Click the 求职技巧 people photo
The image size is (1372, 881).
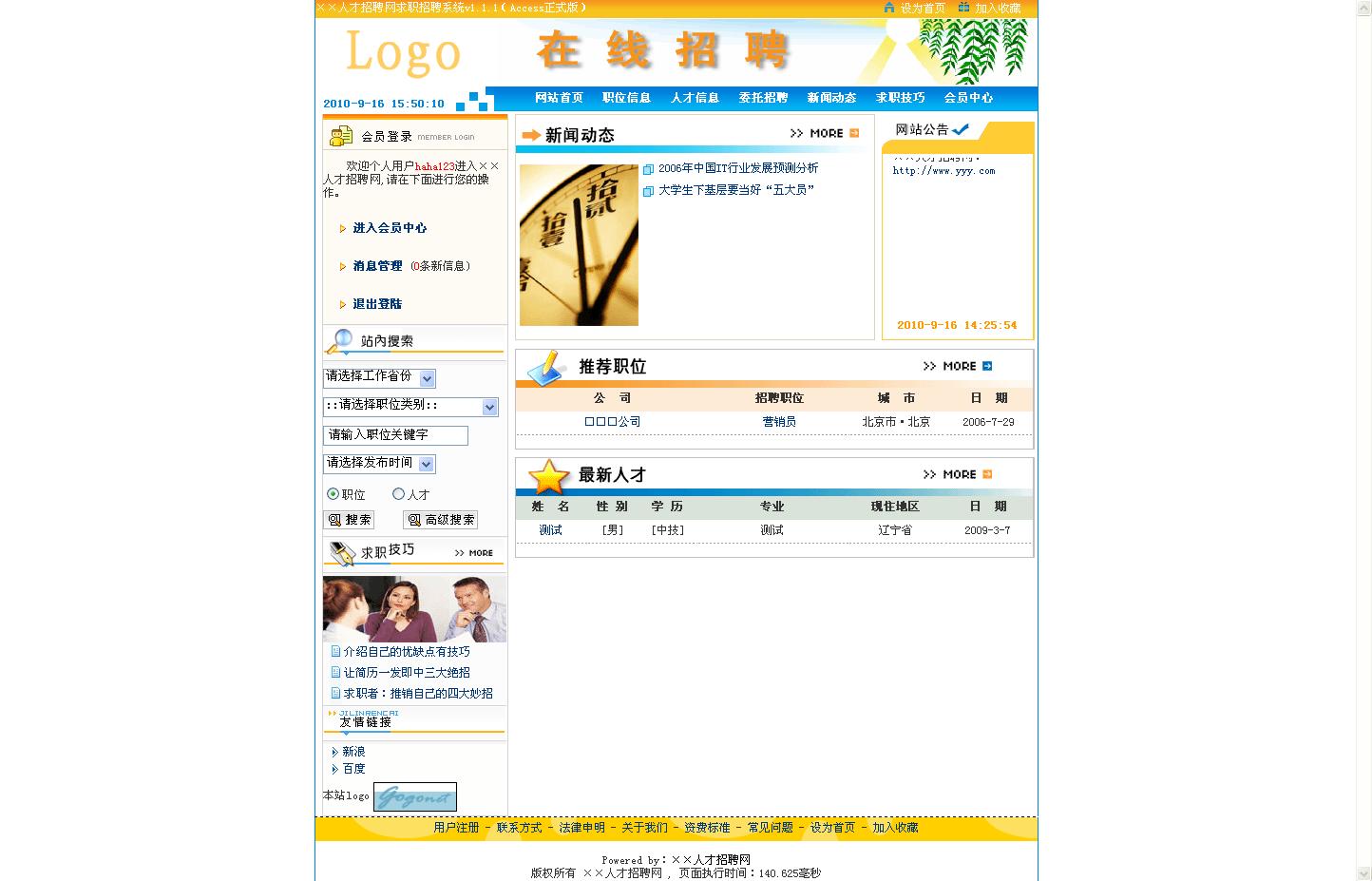click(x=414, y=608)
